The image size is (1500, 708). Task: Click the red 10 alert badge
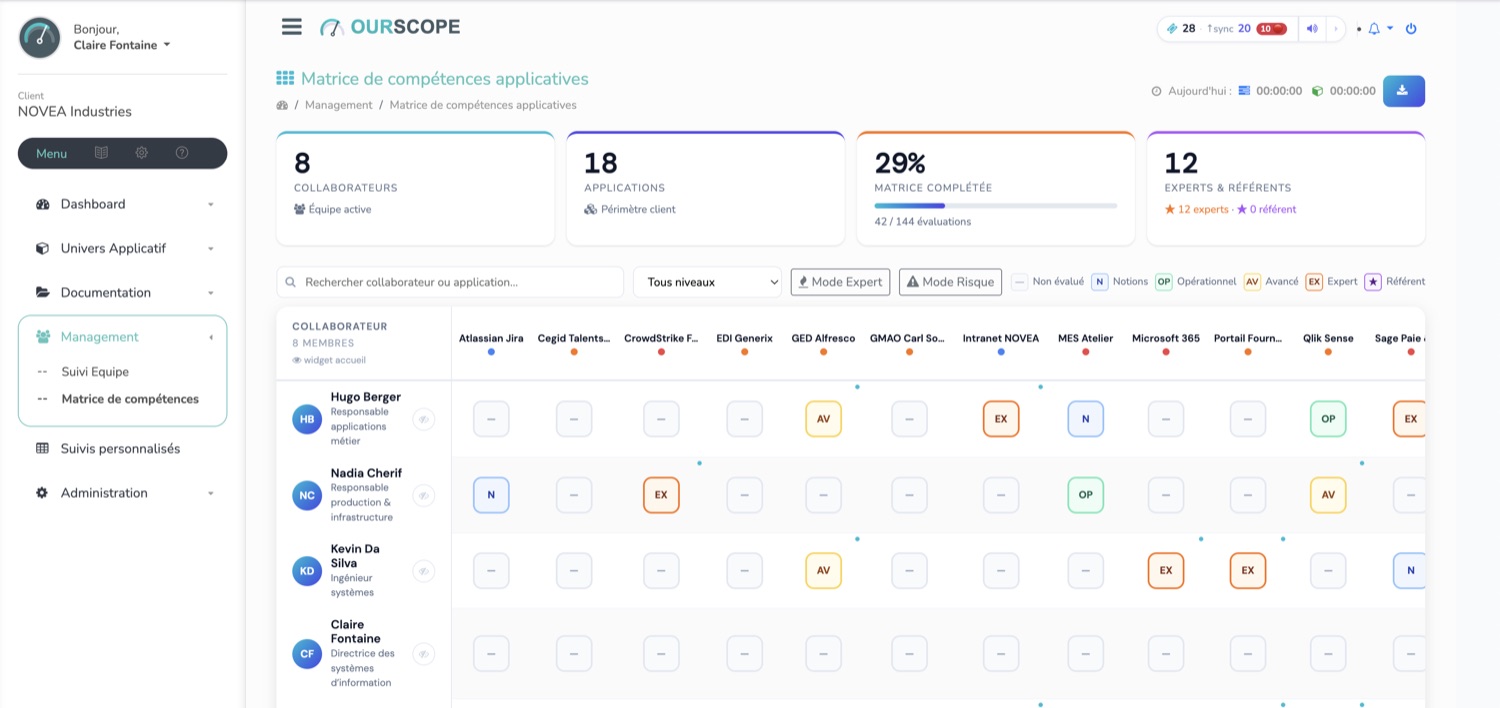(x=1271, y=29)
